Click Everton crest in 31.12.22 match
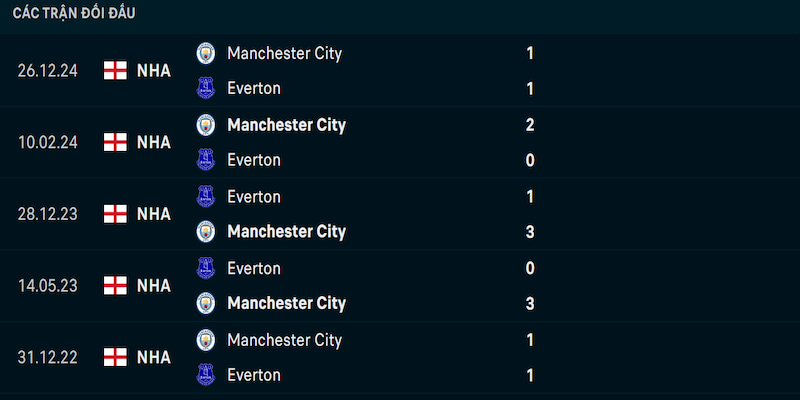 coord(206,375)
